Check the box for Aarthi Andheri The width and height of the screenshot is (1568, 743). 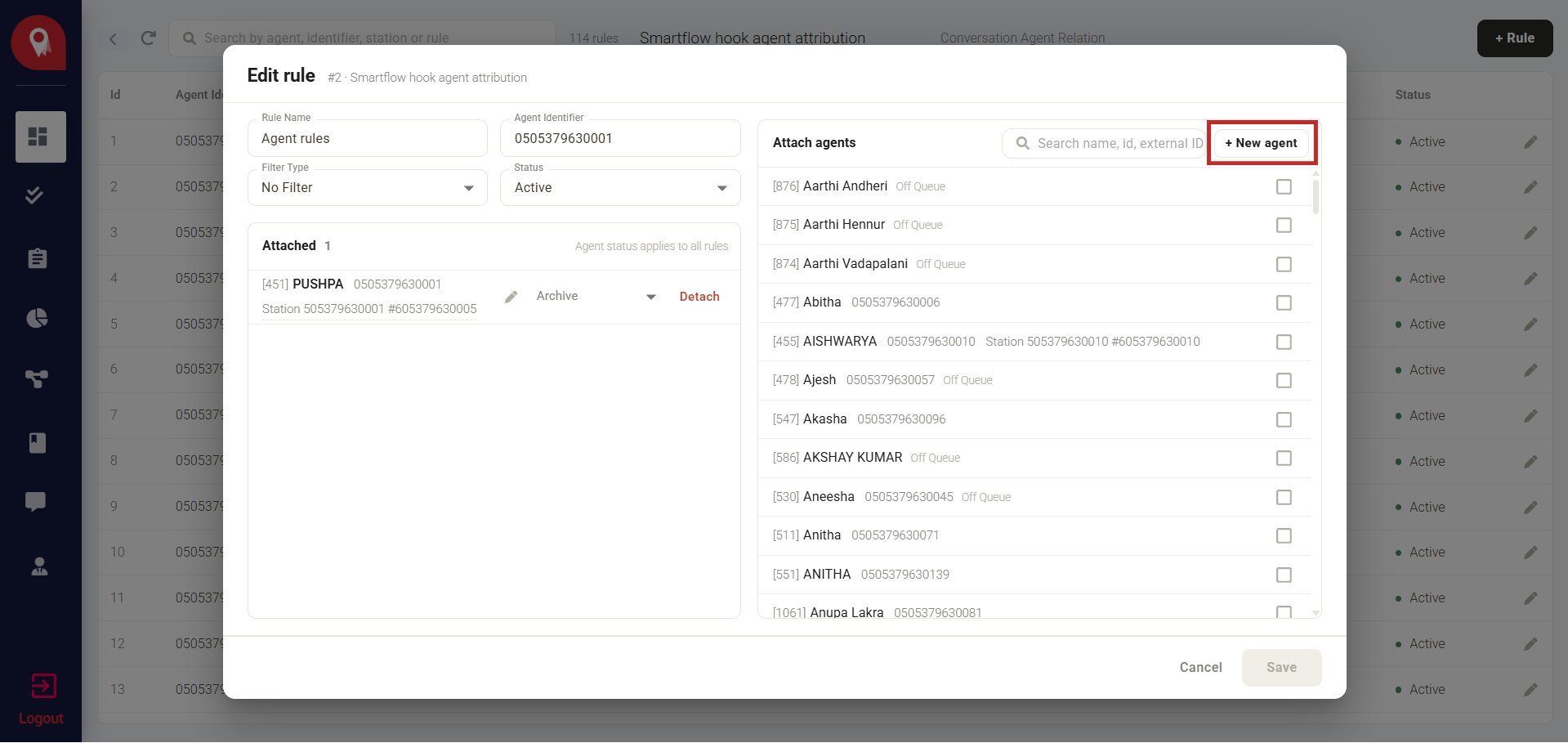tap(1284, 186)
